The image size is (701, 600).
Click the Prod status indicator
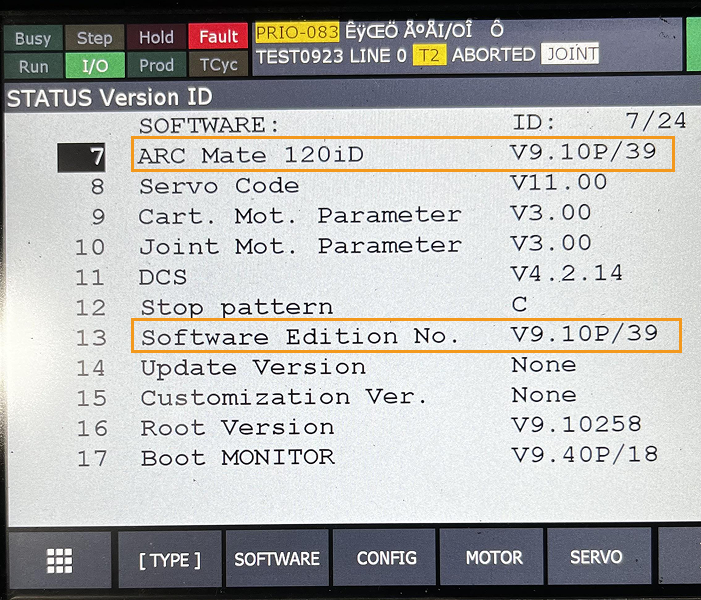156,65
